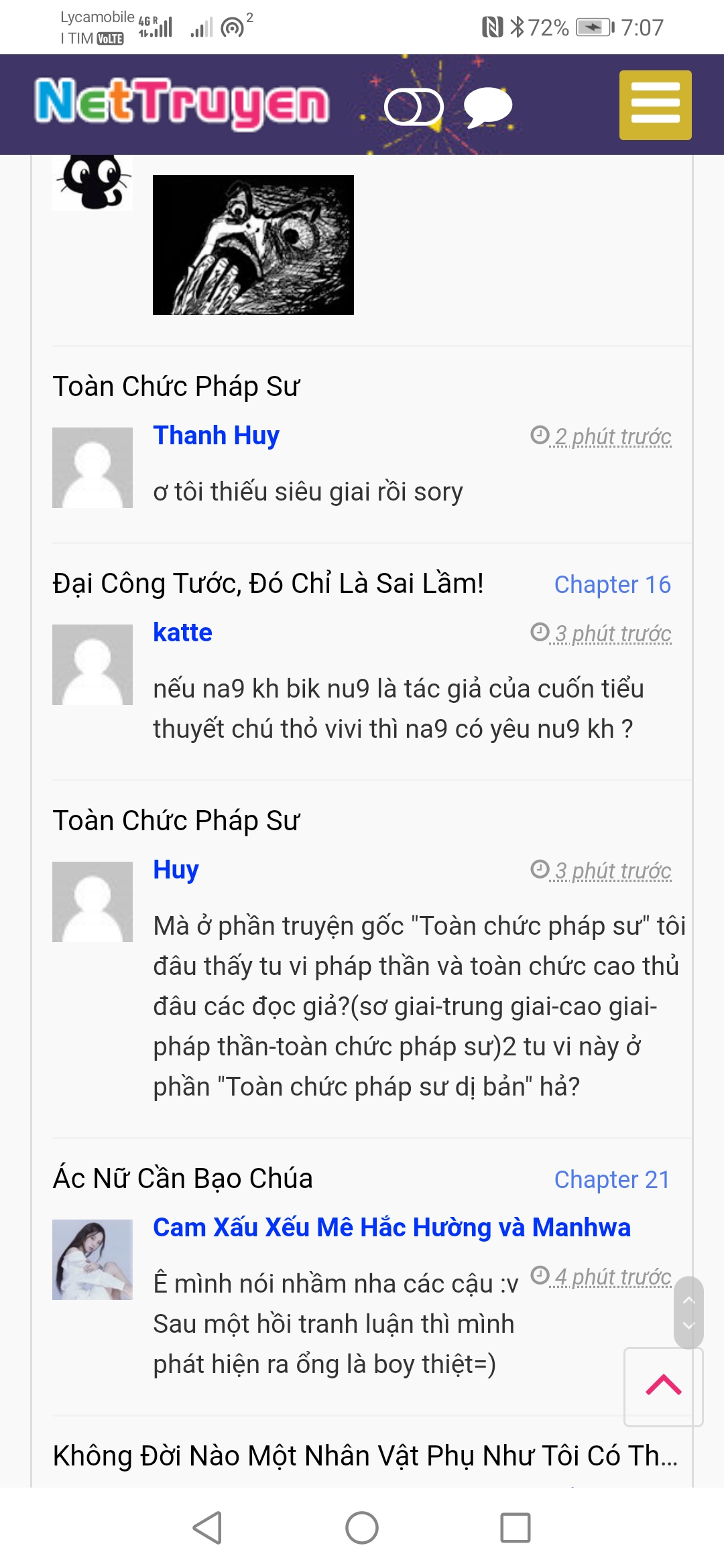Open Đại Công Tước, Đó Chỉ Là Sai Lầm! title
Viewport: 724px width, 1568px height.
point(268,584)
